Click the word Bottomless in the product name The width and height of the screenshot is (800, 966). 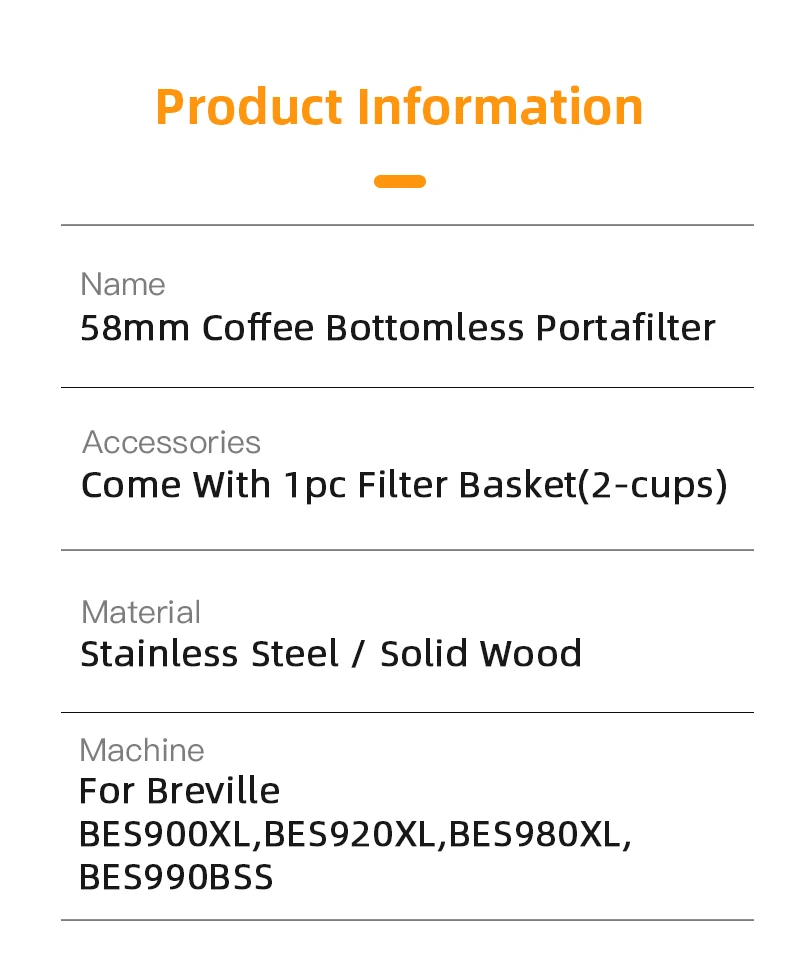[x=426, y=328]
